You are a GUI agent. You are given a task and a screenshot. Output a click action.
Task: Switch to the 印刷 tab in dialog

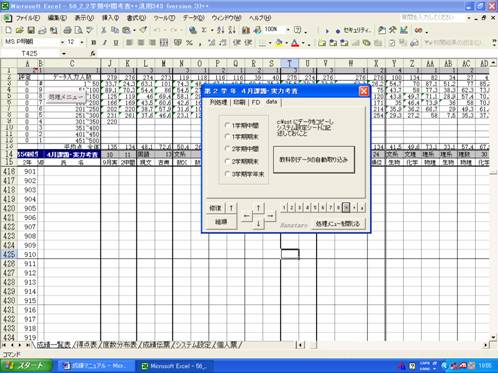point(239,102)
